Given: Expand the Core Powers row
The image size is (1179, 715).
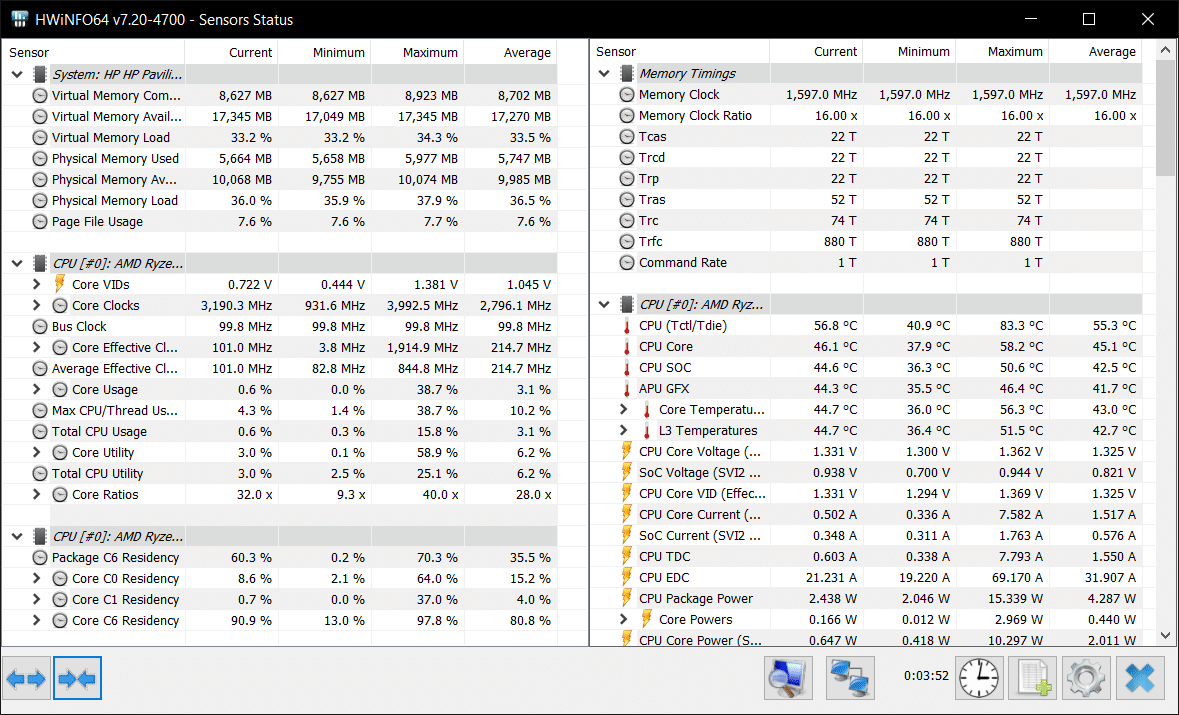Looking at the screenshot, I should coord(623,619).
